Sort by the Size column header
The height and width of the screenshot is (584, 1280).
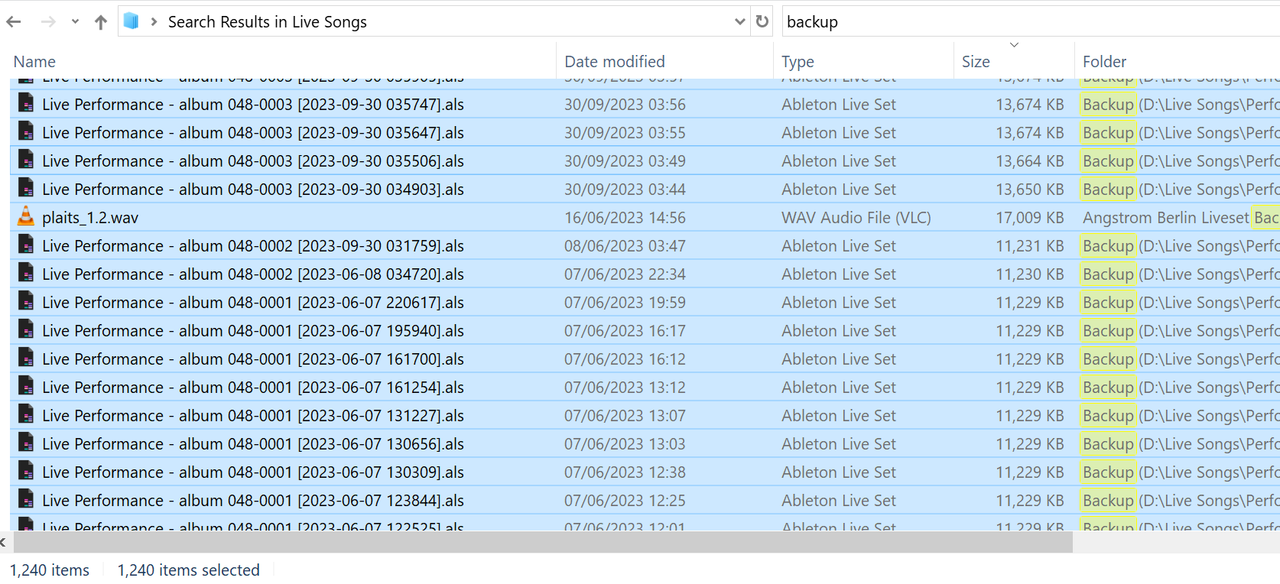tap(976, 61)
